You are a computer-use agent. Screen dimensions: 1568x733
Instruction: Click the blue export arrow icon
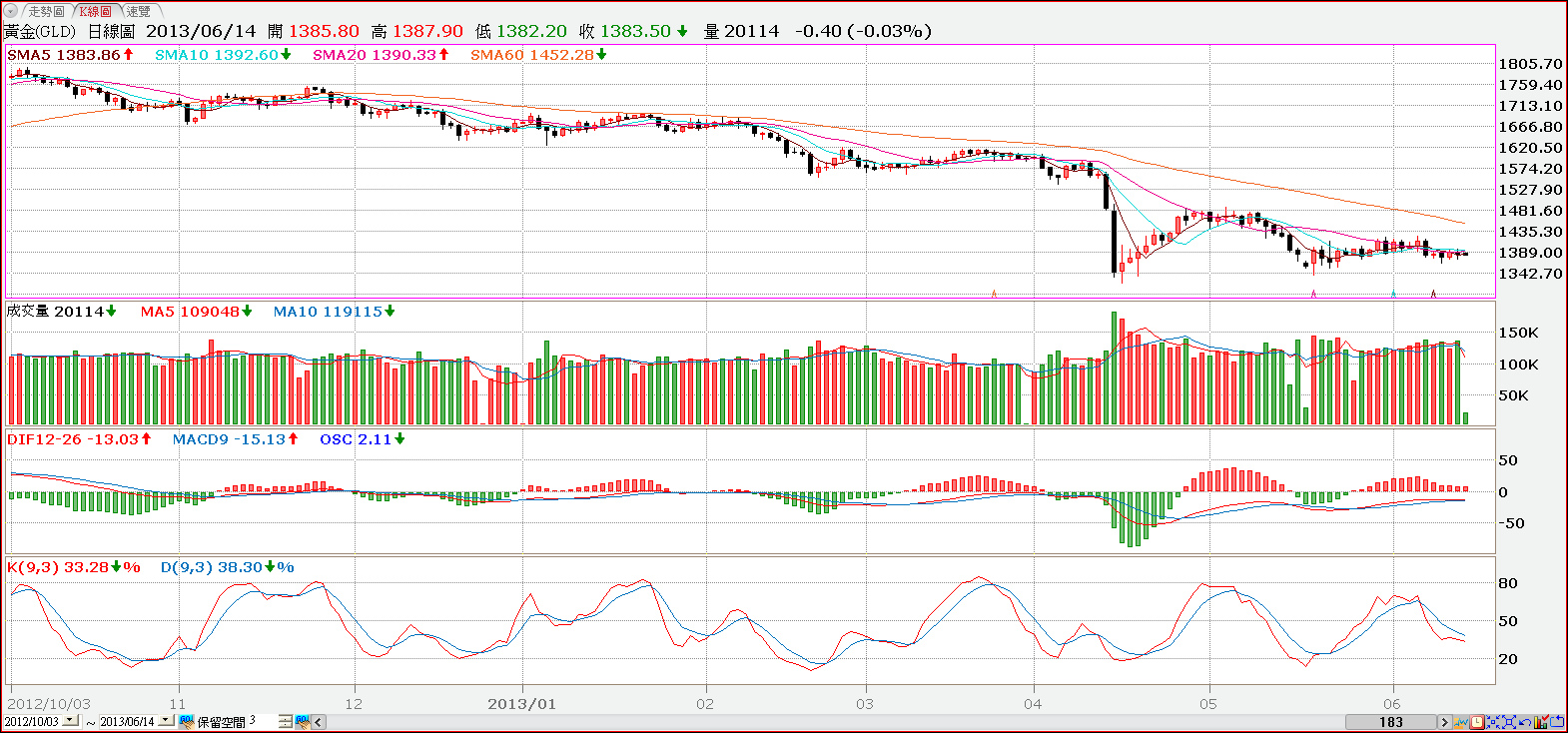tap(1557, 722)
